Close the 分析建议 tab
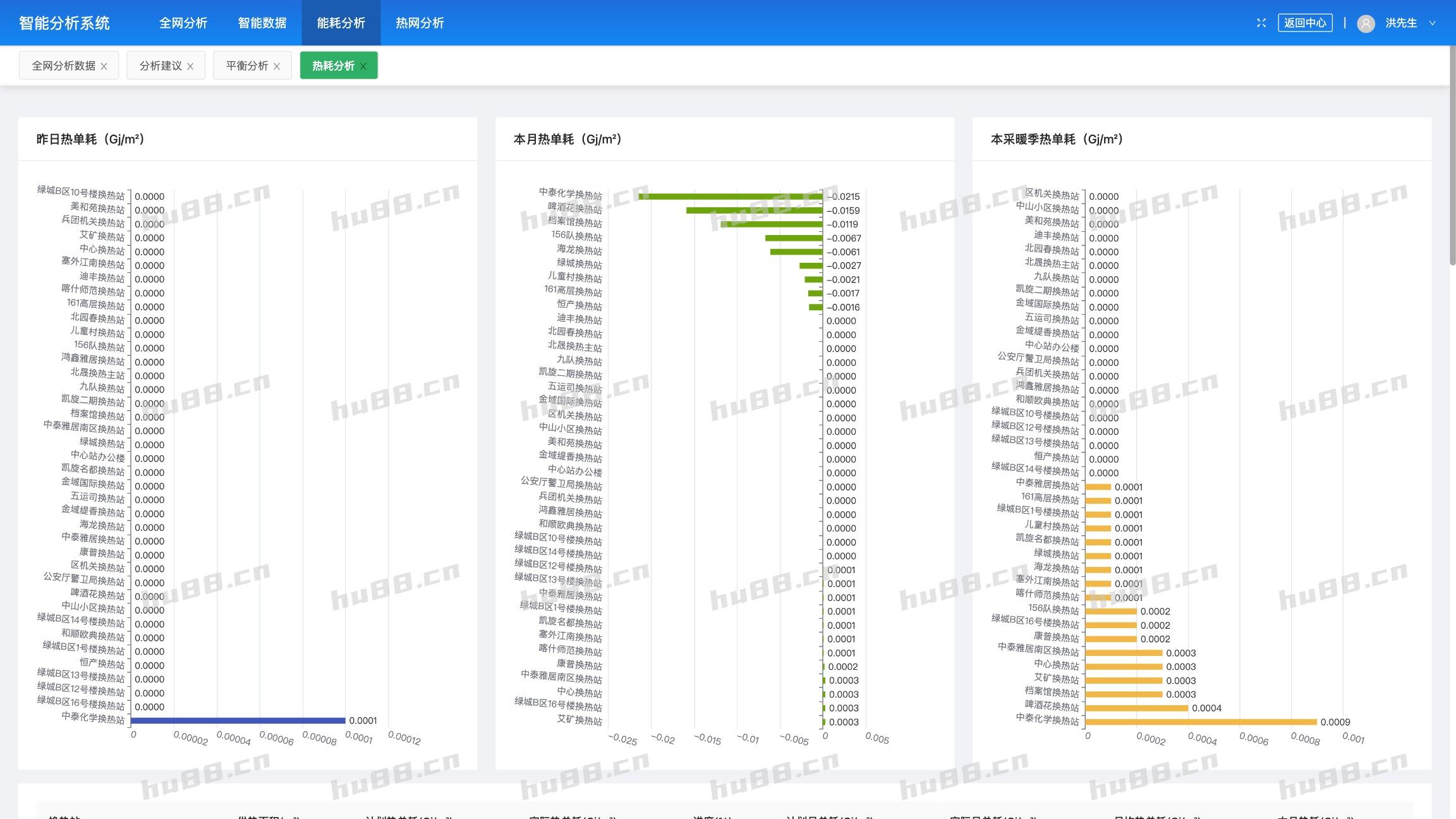This screenshot has width=1456, height=819. [190, 66]
